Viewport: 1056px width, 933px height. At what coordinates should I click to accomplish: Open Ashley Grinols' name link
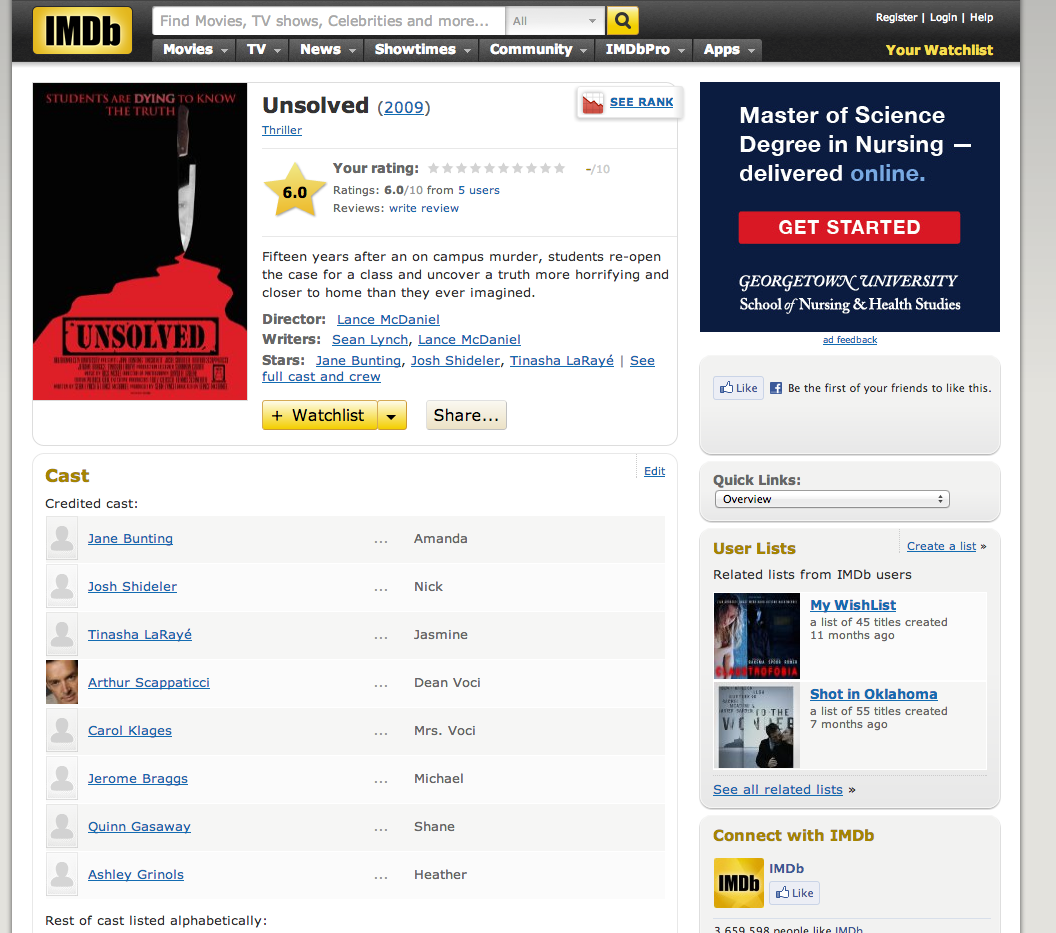pyautogui.click(x=135, y=874)
